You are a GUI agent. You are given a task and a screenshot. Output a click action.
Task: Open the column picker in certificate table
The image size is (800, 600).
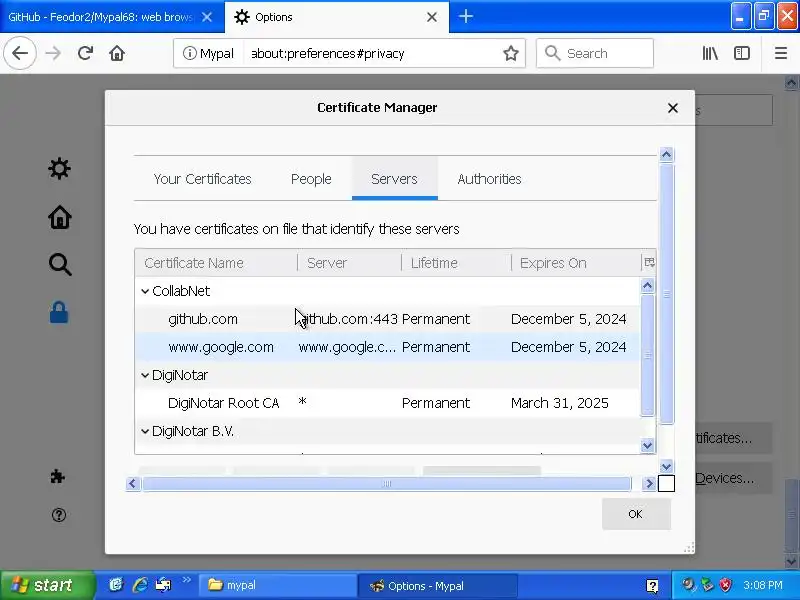tap(649, 262)
